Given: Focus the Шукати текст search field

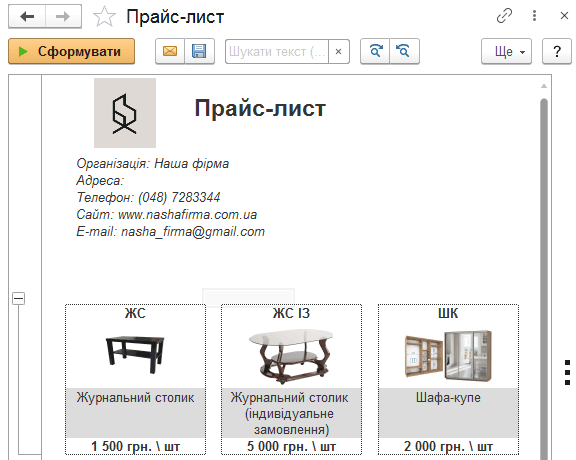Looking at the screenshot, I should [x=277, y=51].
